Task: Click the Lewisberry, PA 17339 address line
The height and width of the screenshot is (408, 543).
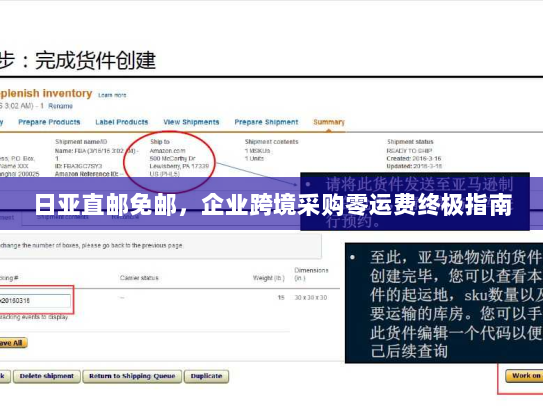Action: 179,166
